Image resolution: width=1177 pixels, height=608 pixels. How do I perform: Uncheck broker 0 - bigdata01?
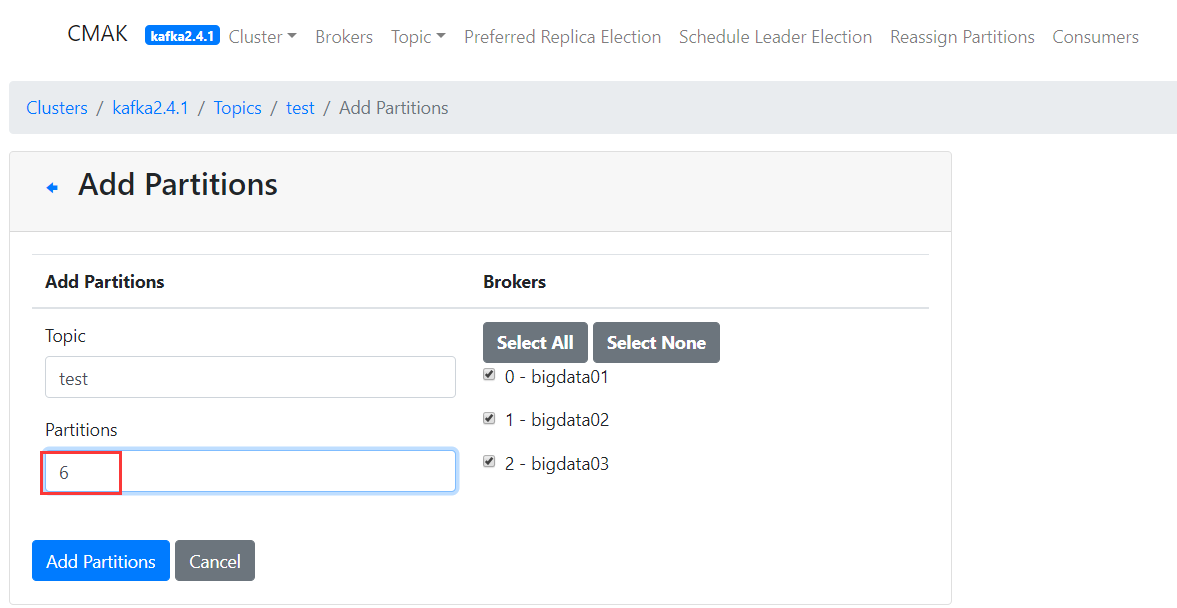489,375
